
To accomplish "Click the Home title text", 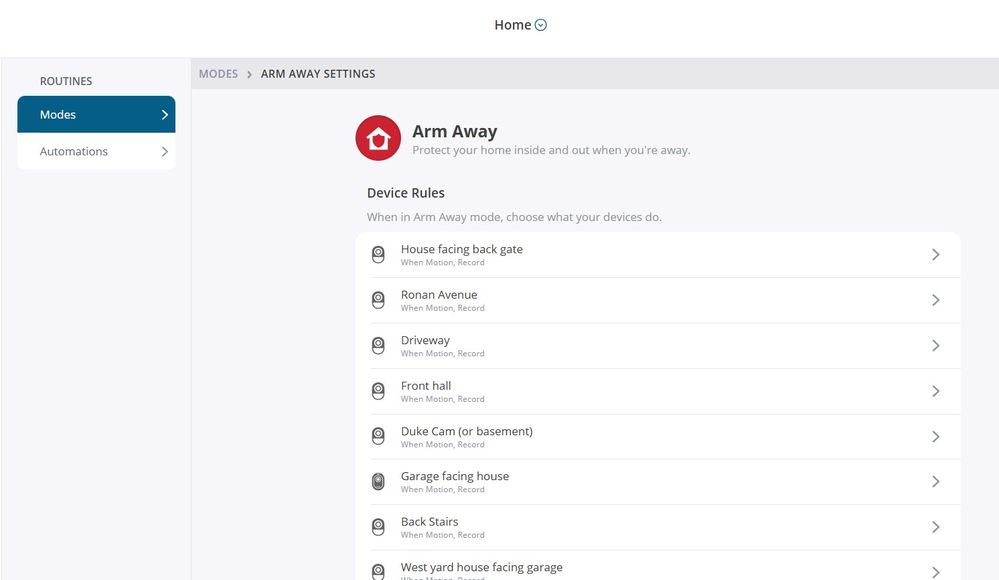I will (512, 25).
